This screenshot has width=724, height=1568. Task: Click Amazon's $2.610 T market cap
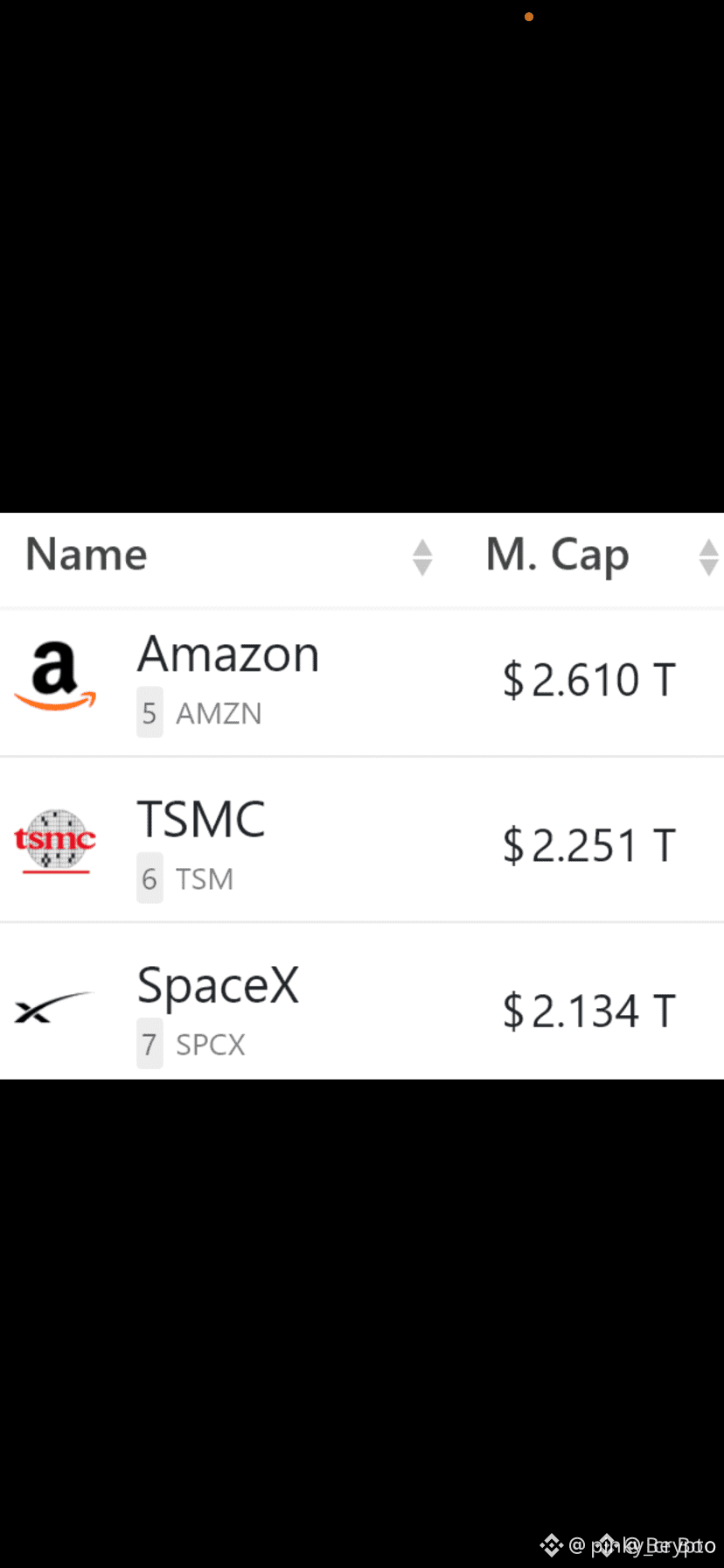click(x=589, y=680)
